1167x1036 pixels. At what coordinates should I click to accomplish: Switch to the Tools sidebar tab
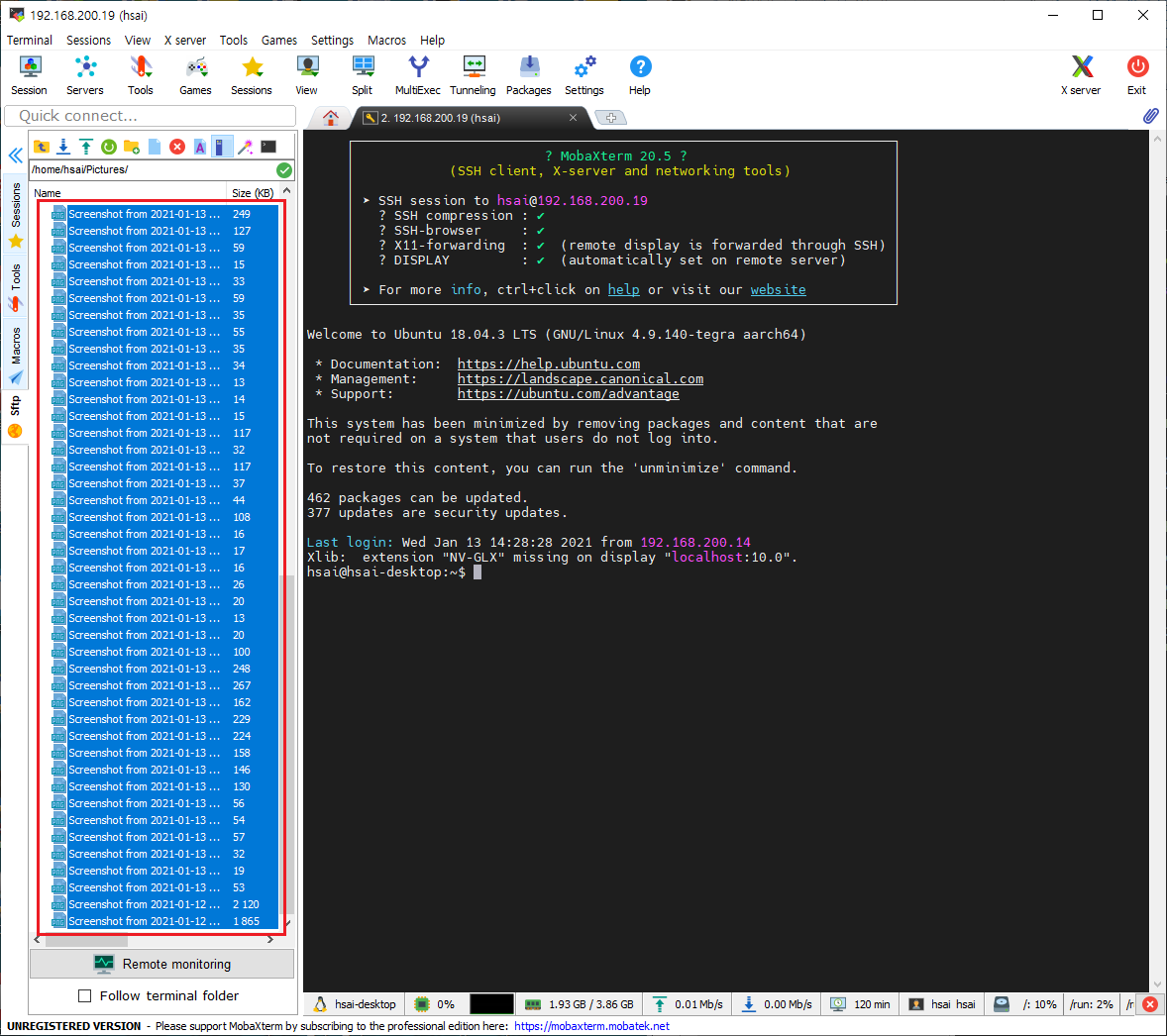click(x=16, y=286)
